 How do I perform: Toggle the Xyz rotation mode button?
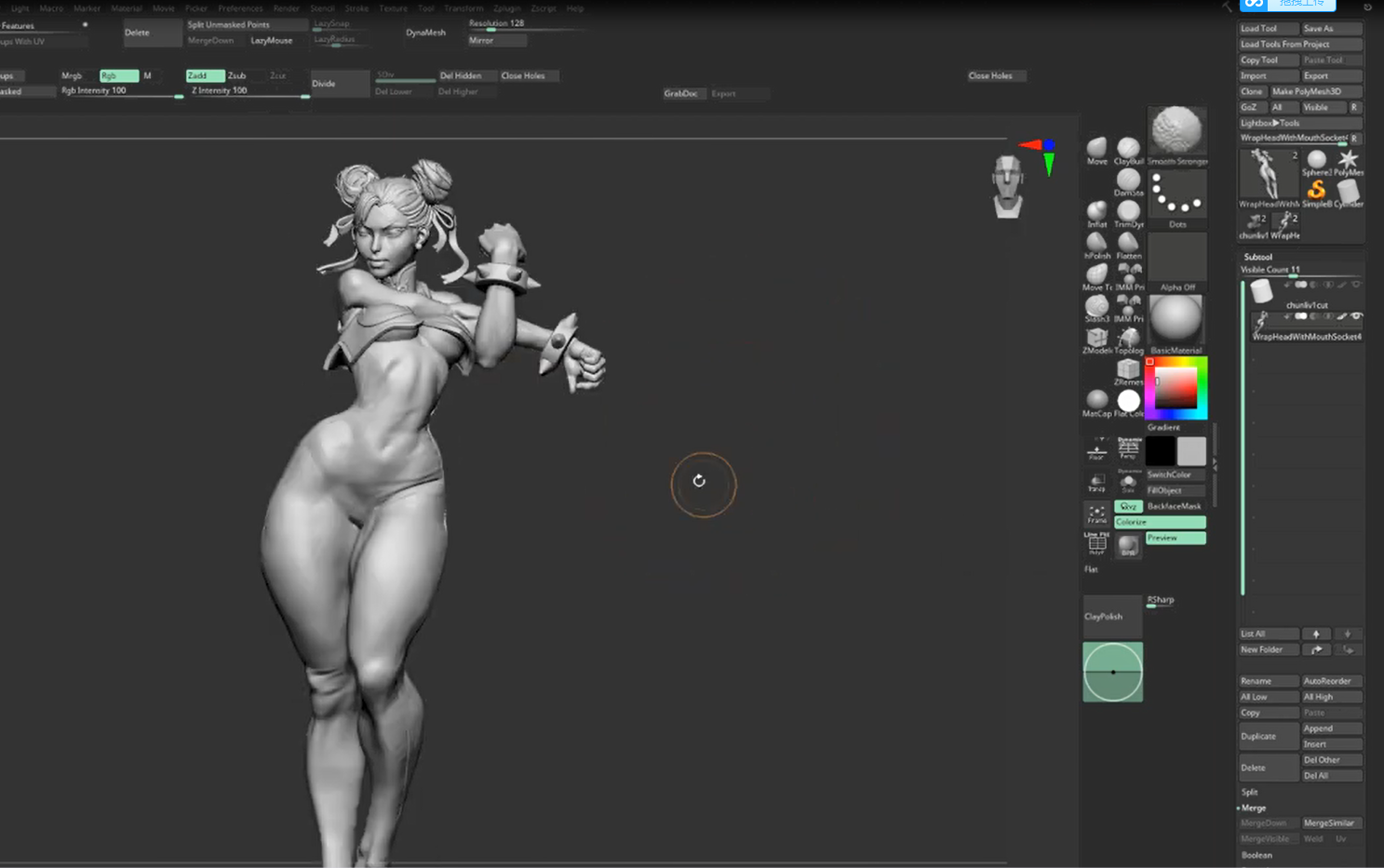pyautogui.click(x=1128, y=506)
